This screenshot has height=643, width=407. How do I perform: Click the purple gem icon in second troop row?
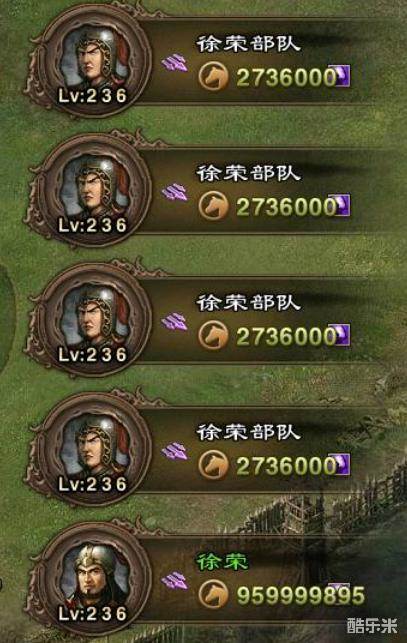point(342,205)
